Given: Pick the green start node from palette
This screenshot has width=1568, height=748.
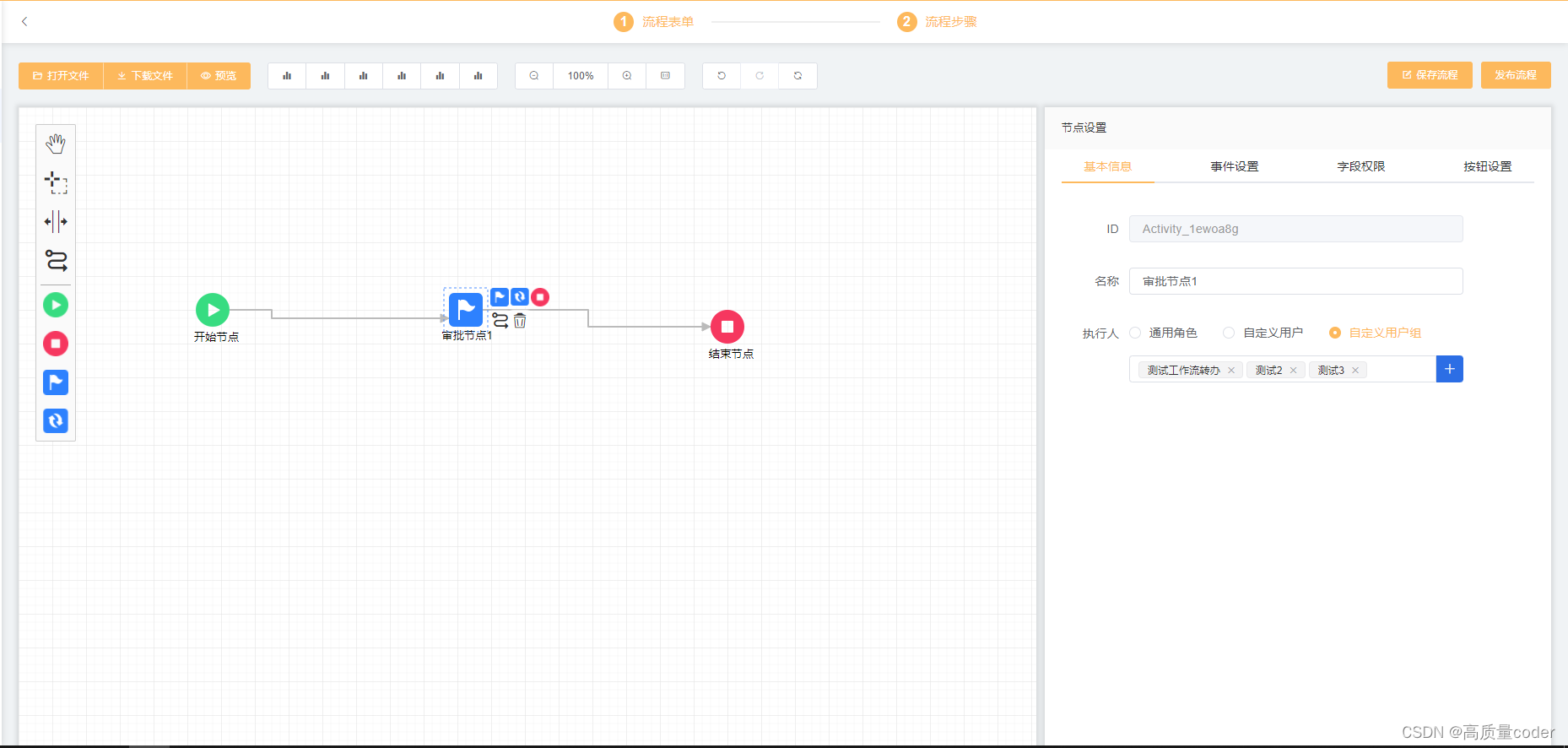Looking at the screenshot, I should pos(56,305).
